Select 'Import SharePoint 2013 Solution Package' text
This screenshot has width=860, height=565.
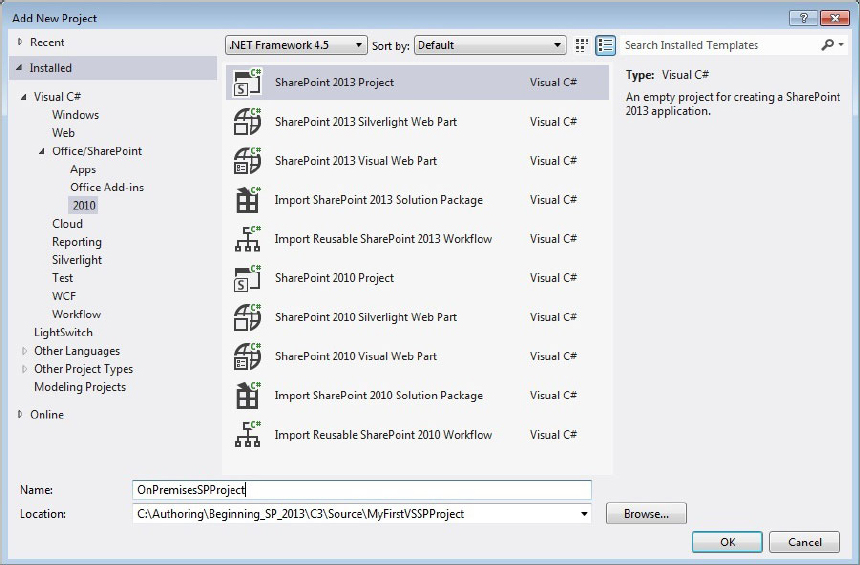[378, 200]
